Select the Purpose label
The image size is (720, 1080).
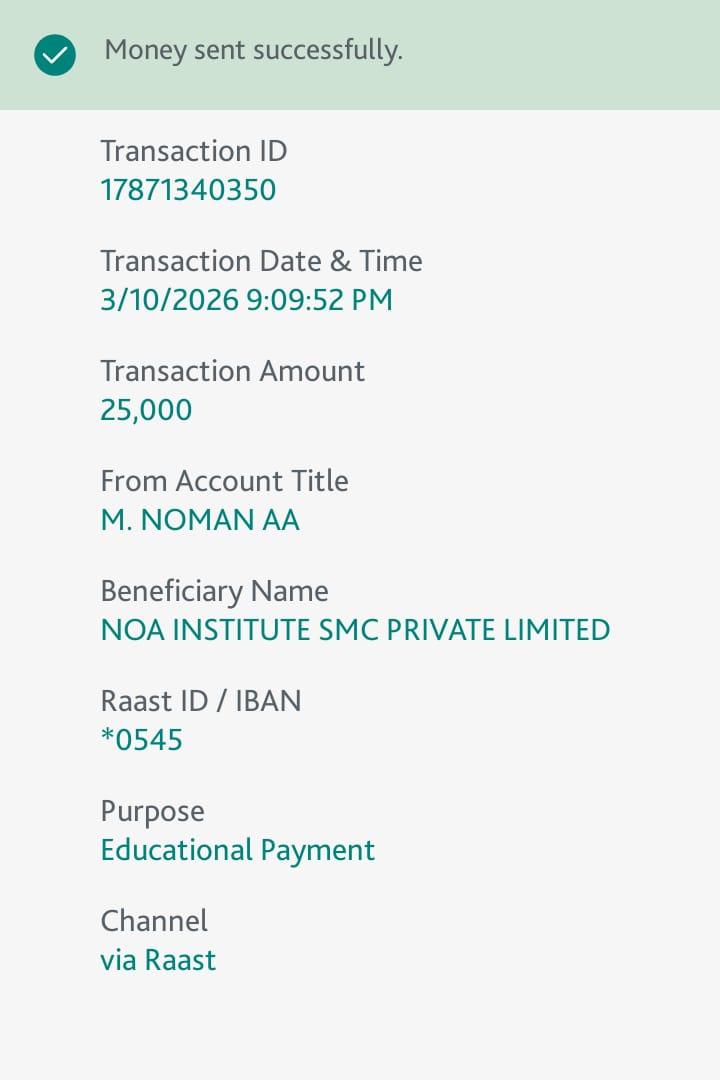[152, 811]
